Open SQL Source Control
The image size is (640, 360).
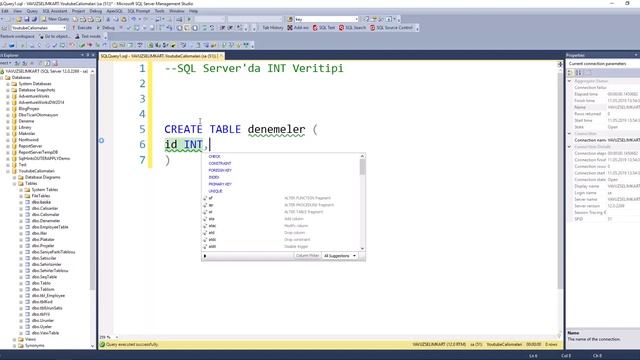391,28
